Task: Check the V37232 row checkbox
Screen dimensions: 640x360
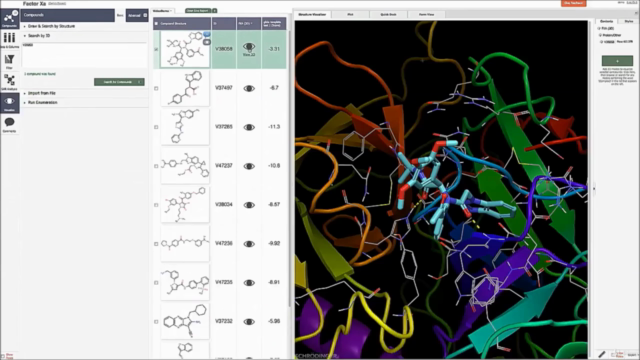Action: 156,322
